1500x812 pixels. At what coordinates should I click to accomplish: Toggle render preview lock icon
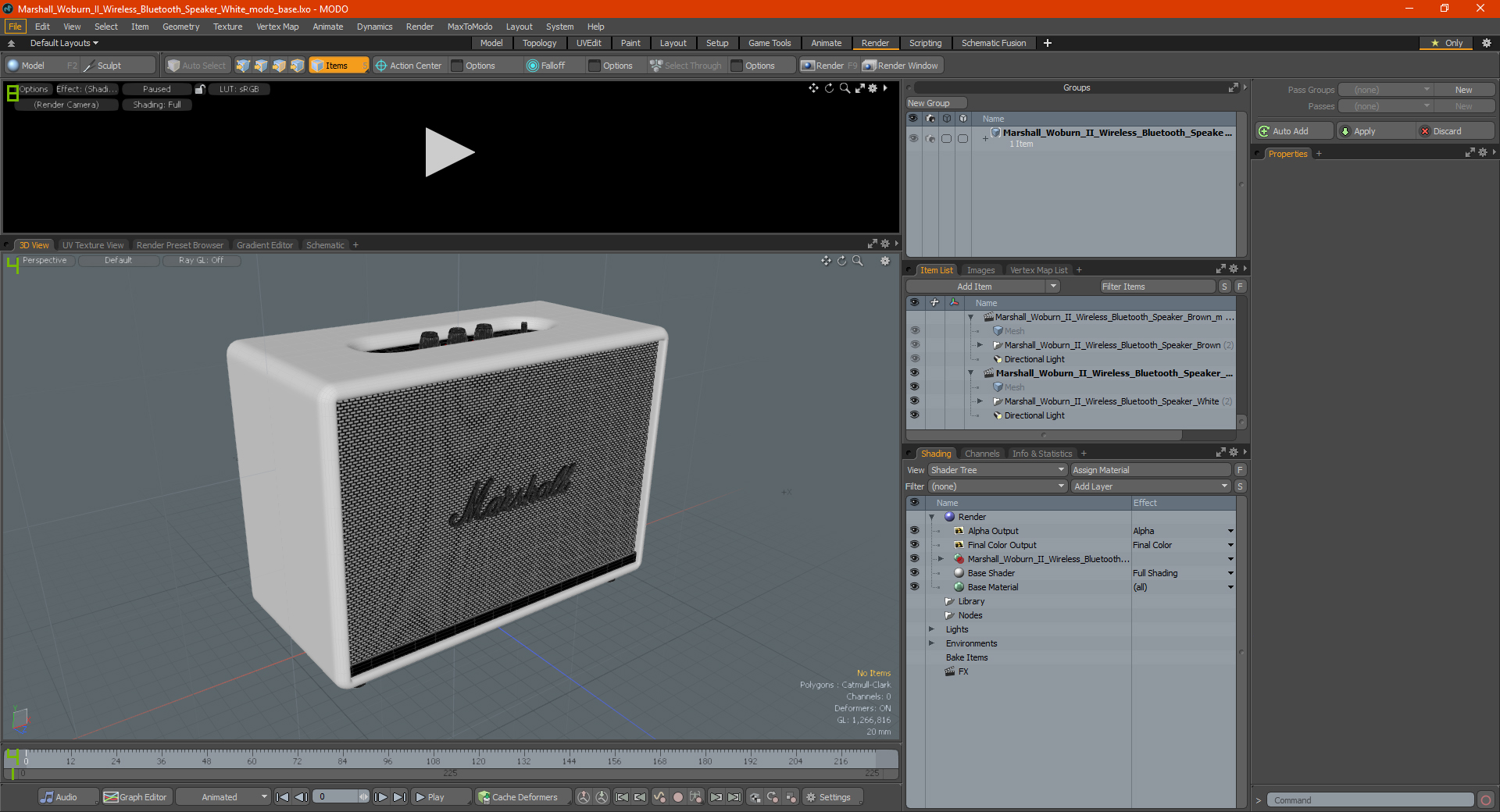pos(200,89)
